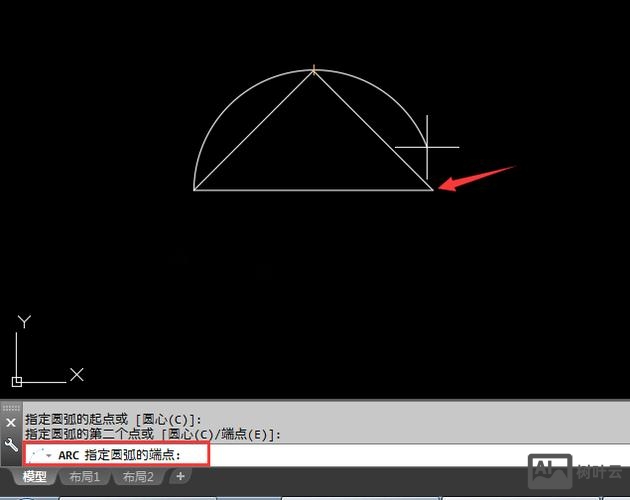Click the 圆心(C) option in second prompt line
This screenshot has height=500, width=630.
tap(190, 434)
